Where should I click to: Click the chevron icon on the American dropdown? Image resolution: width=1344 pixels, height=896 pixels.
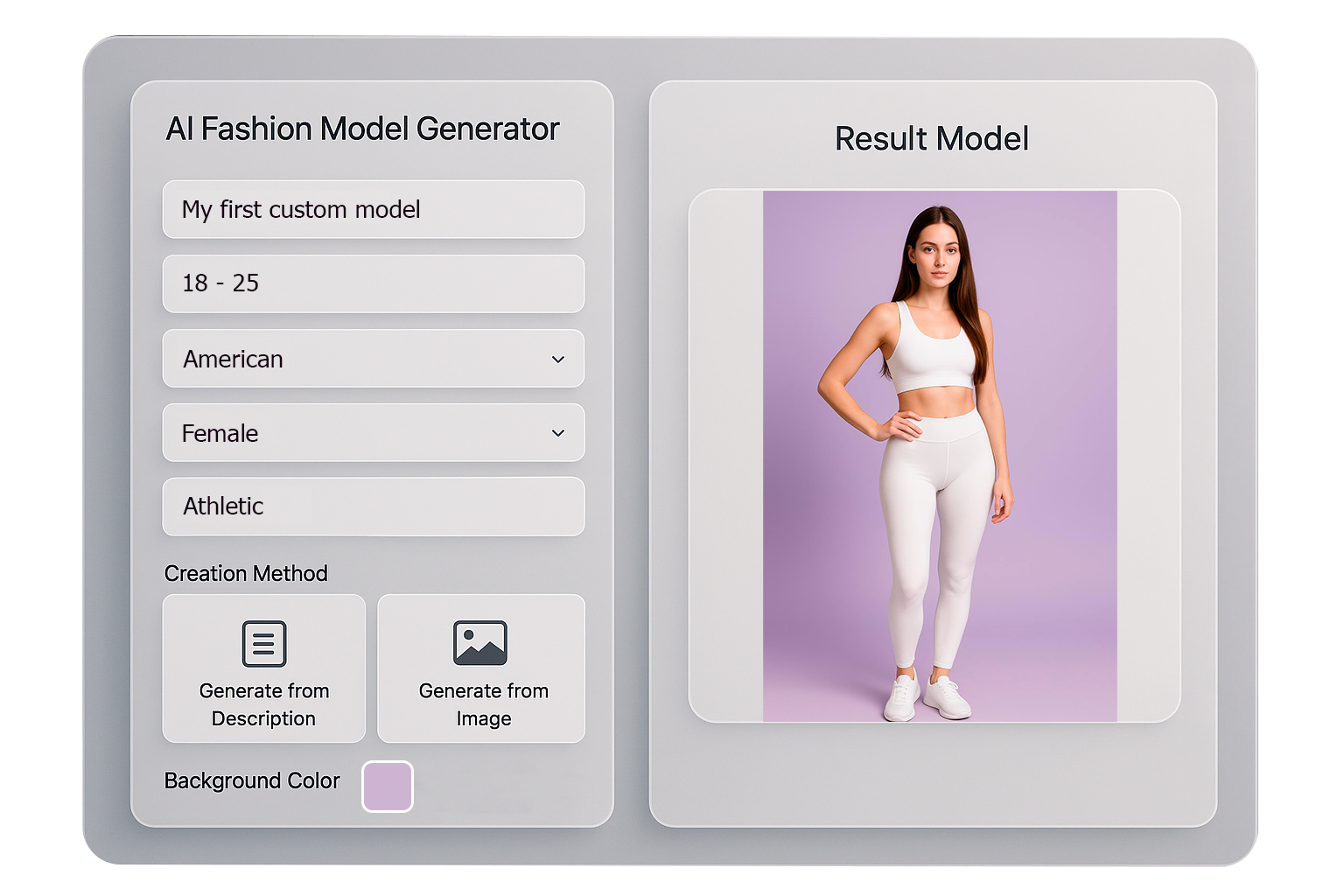[559, 359]
